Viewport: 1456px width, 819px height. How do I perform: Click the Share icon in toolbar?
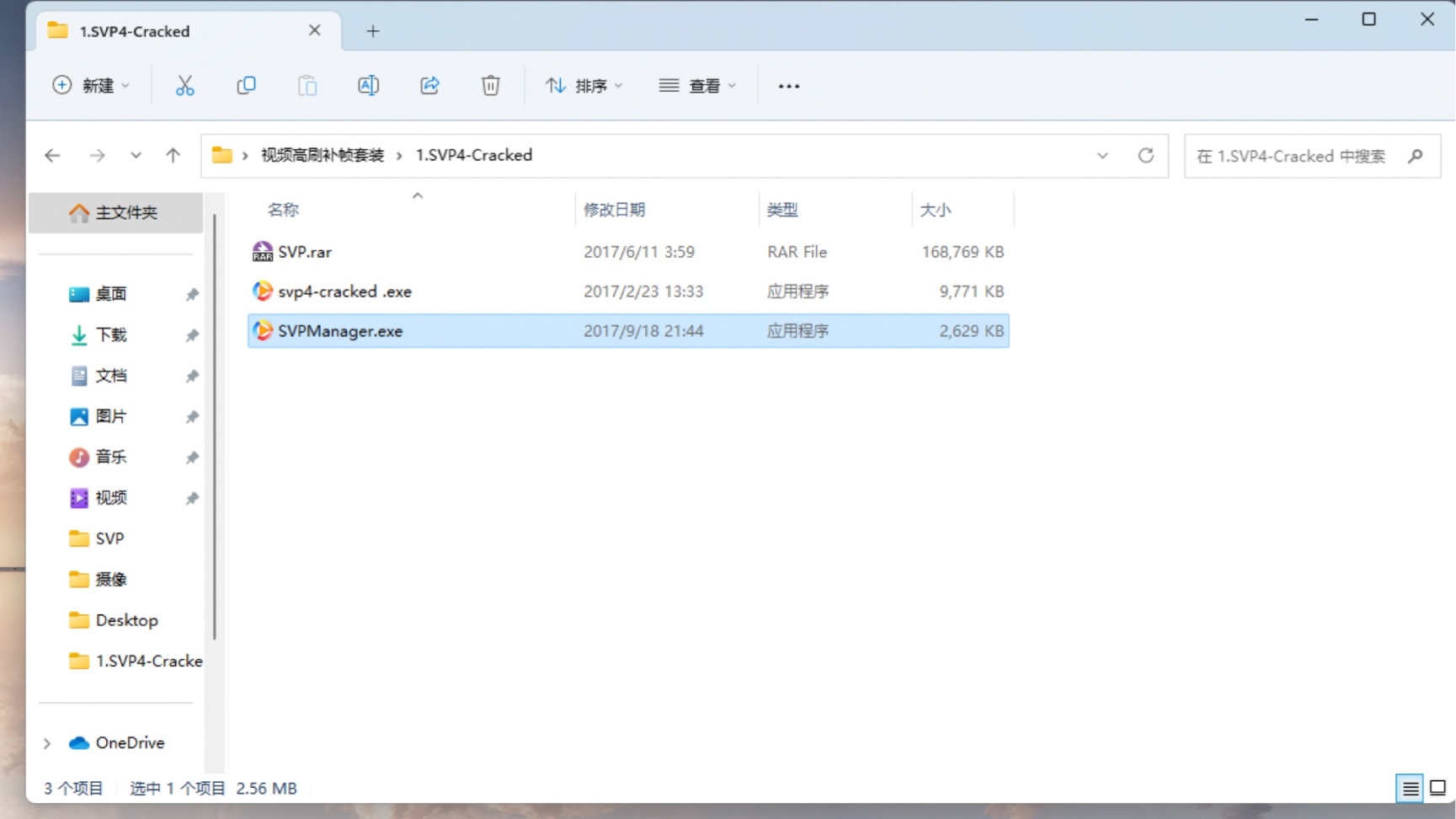429,85
